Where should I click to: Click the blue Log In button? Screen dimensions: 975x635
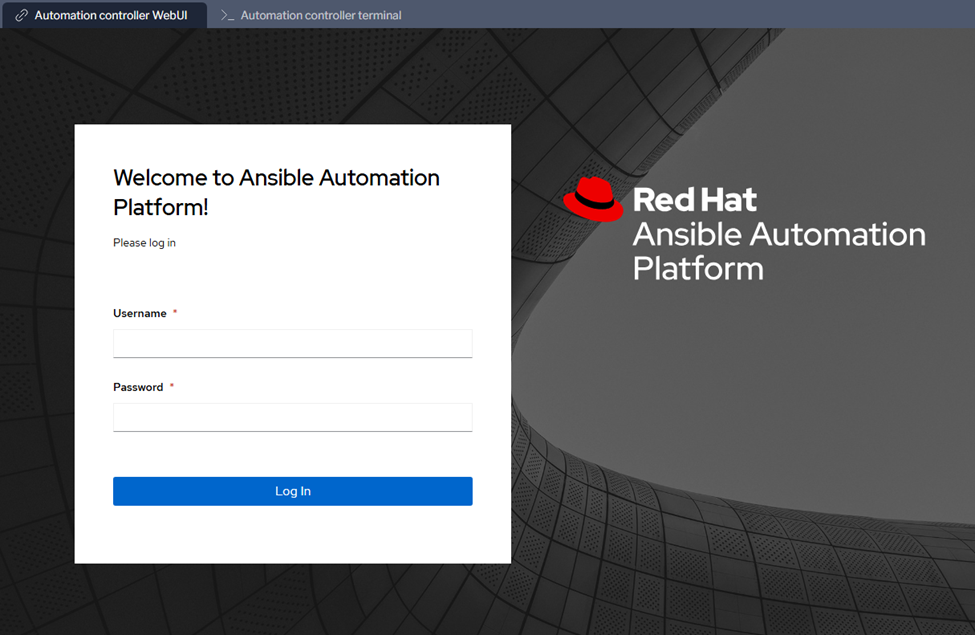(x=293, y=491)
